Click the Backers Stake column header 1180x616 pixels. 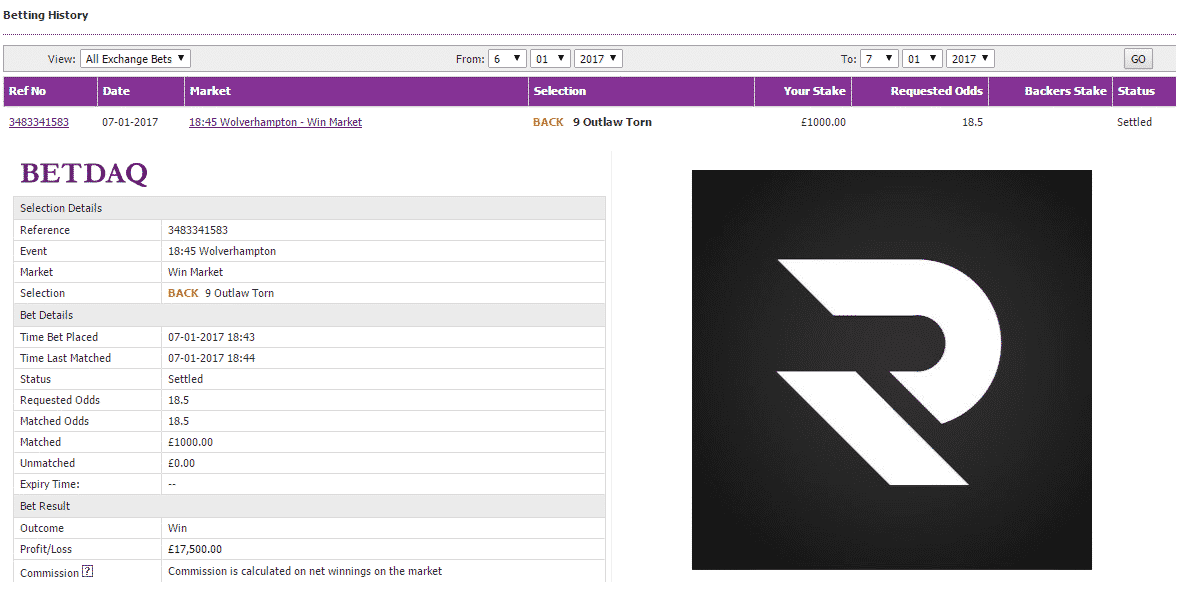(1051, 91)
